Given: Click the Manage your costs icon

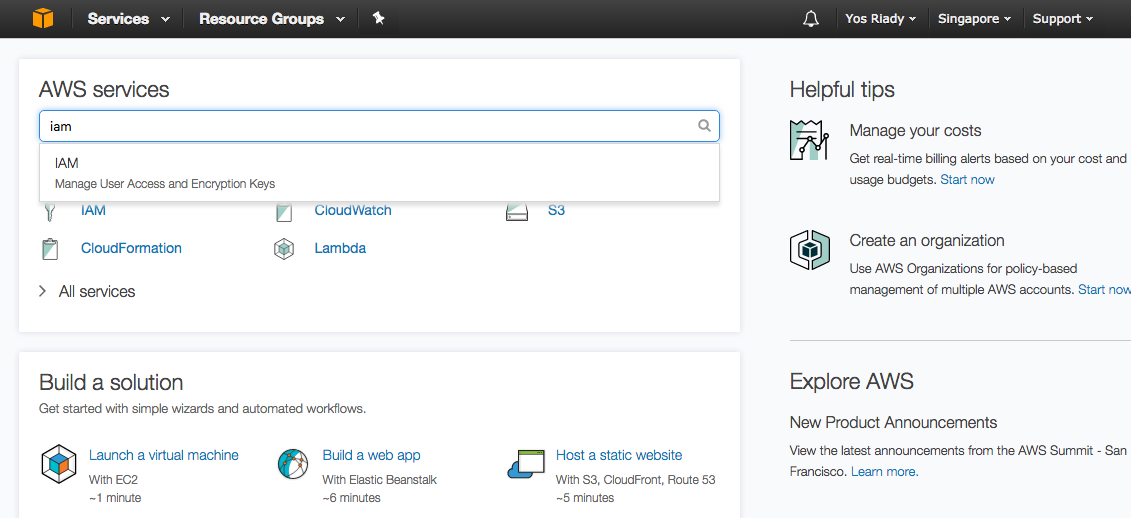Looking at the screenshot, I should click(x=810, y=140).
